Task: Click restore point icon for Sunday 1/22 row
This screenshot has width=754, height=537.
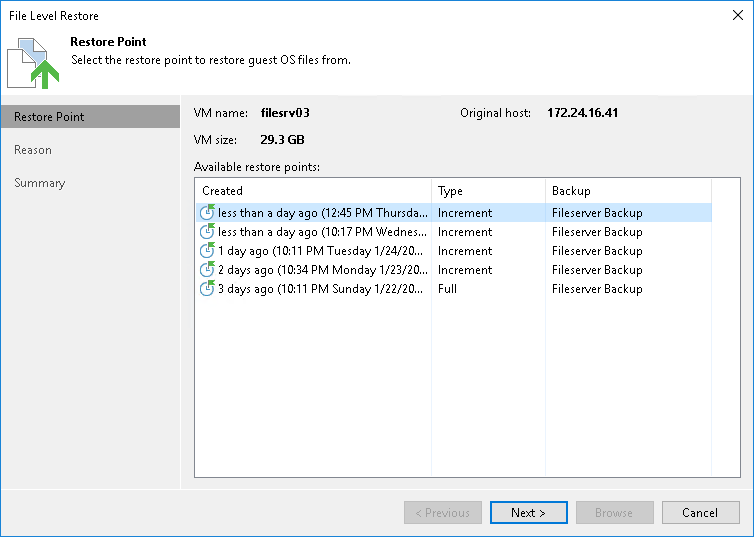Action: click(x=207, y=288)
